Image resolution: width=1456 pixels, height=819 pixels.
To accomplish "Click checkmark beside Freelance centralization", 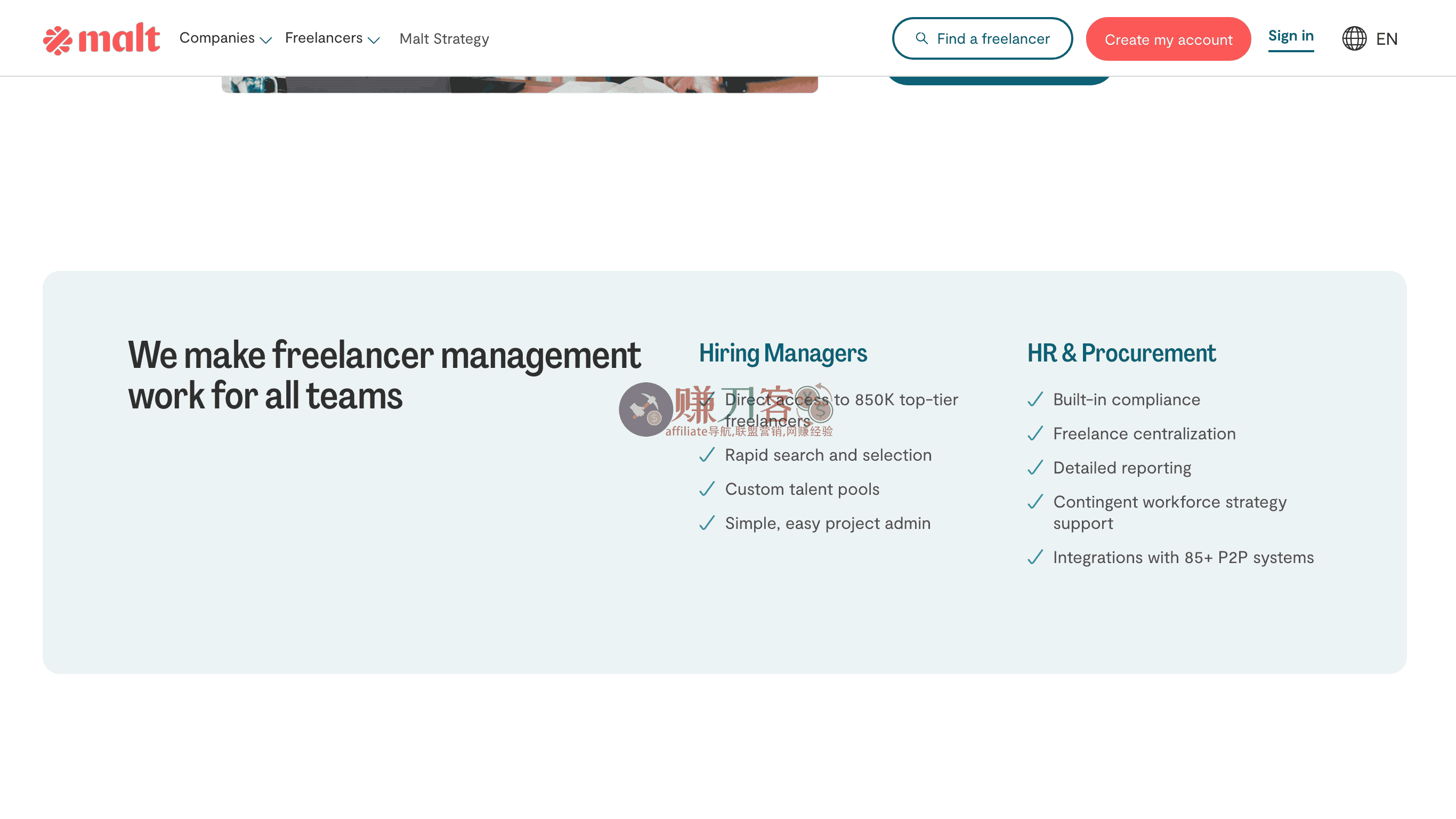I will (1035, 434).
